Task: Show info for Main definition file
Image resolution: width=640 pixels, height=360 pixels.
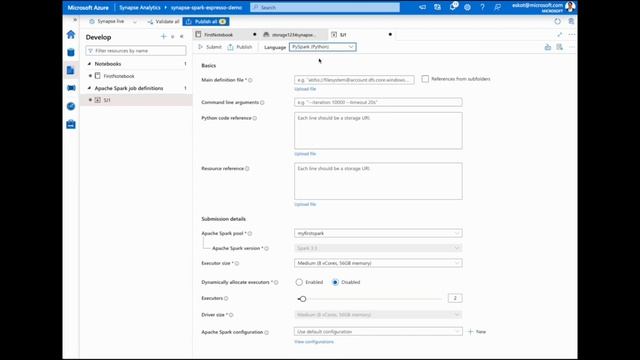Action: (250, 80)
